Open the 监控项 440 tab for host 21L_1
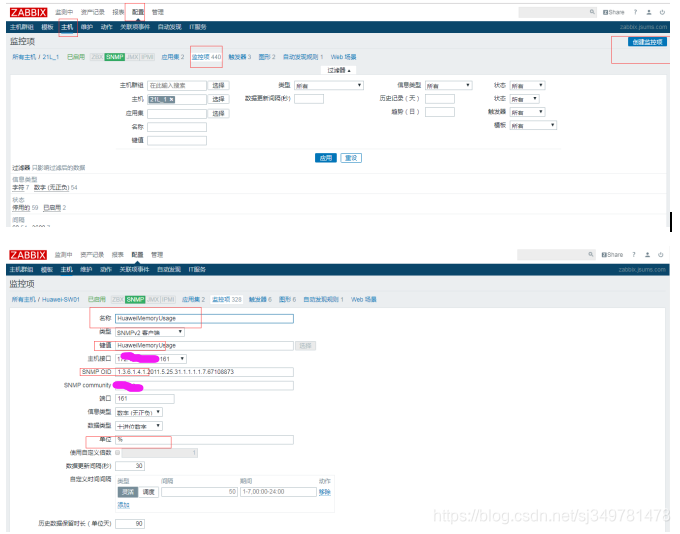Viewport: 680px width, 534px height. coord(206,57)
